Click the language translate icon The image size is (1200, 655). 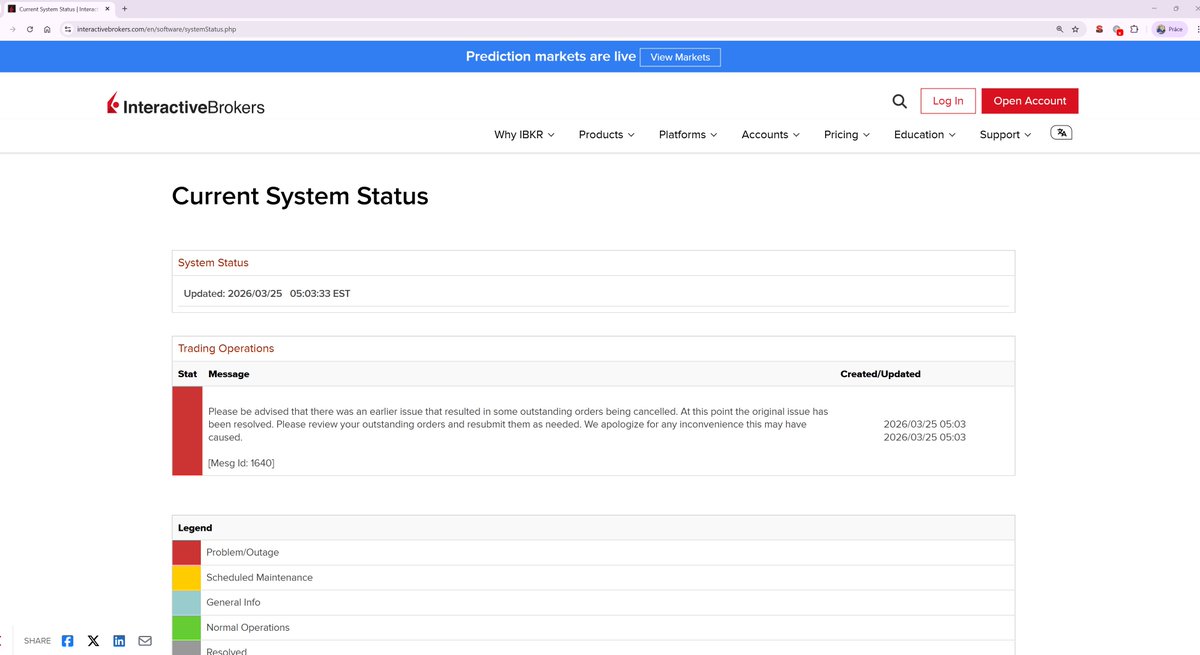coord(1061,133)
